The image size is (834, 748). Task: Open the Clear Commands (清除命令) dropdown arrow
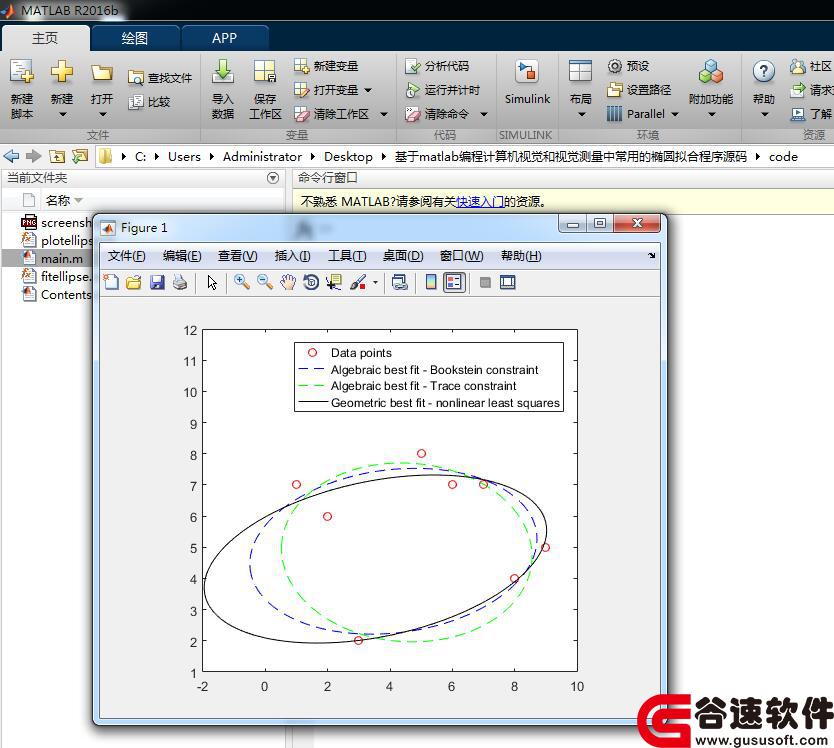click(x=483, y=114)
